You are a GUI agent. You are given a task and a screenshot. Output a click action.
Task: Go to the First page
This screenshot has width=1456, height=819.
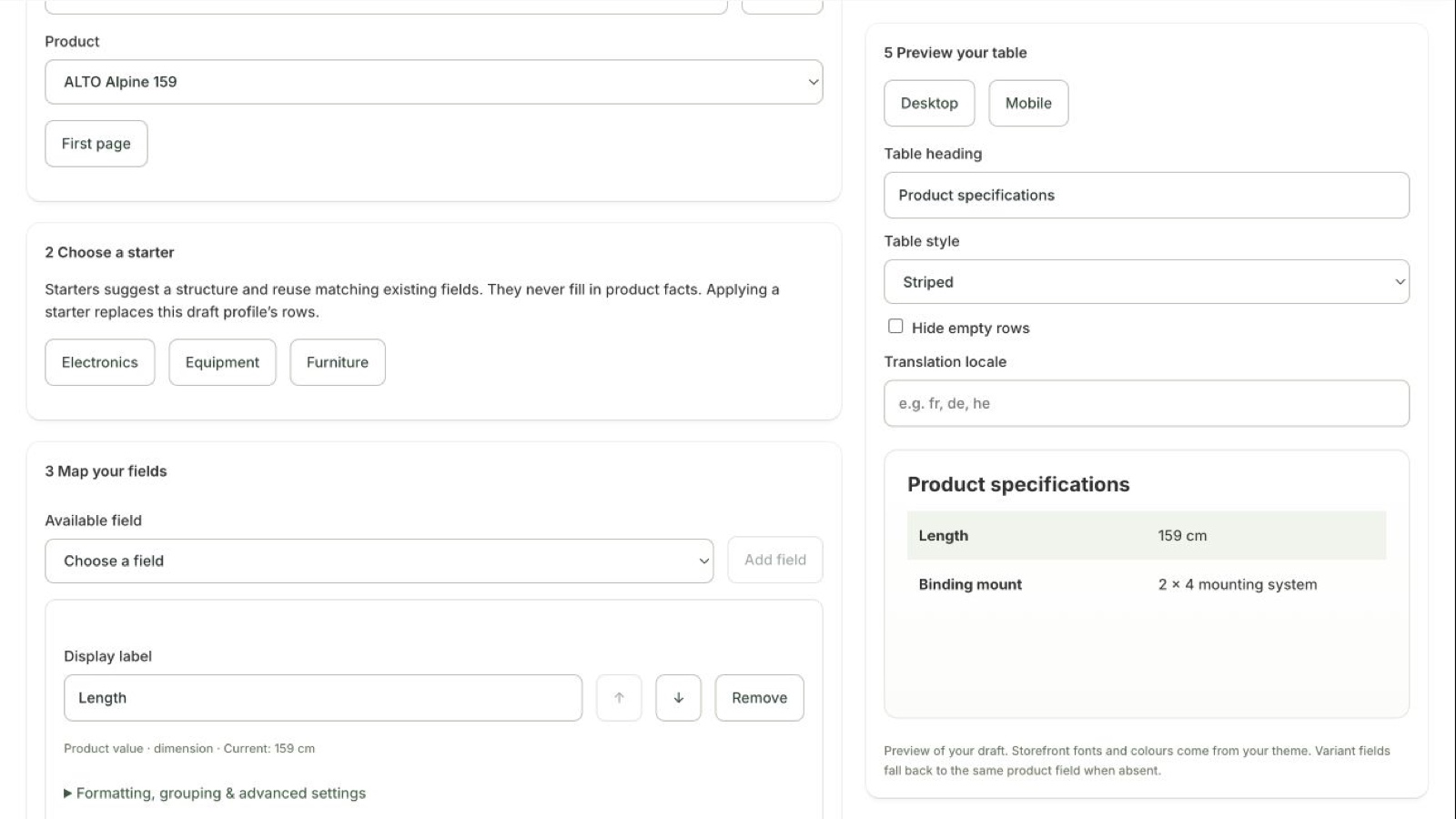(96, 144)
